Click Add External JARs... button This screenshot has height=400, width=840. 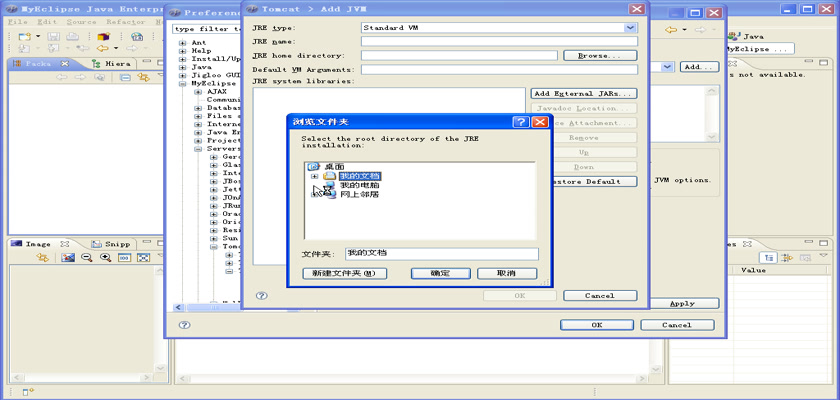pyautogui.click(x=583, y=94)
